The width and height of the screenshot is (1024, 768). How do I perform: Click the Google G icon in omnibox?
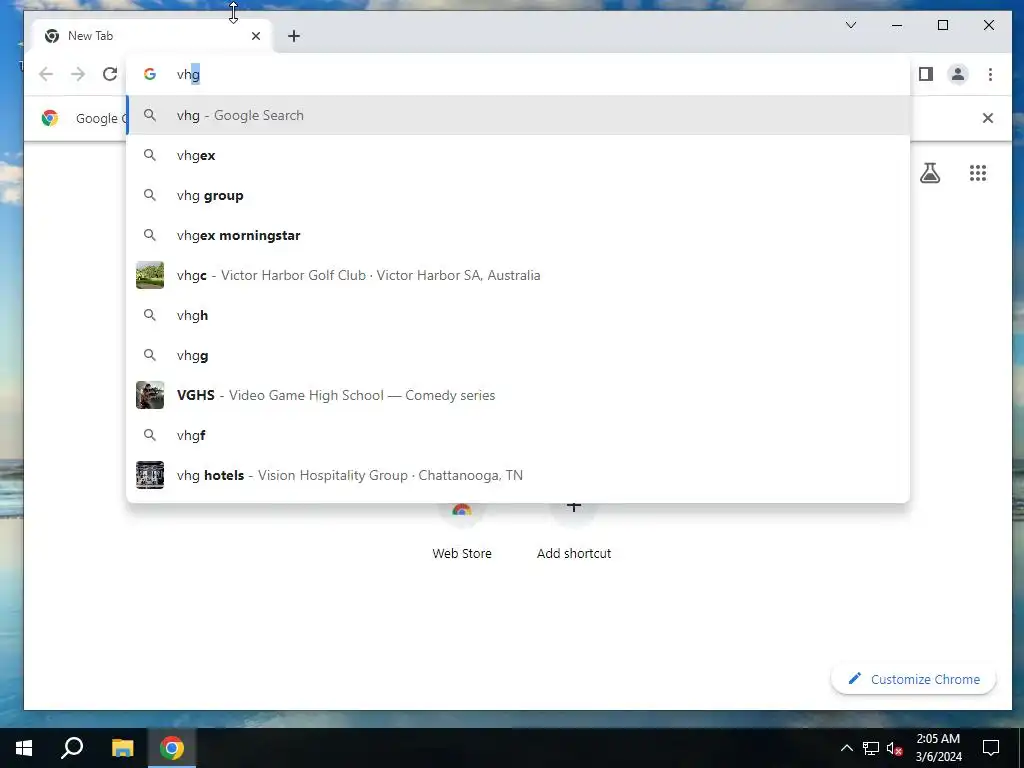150,74
